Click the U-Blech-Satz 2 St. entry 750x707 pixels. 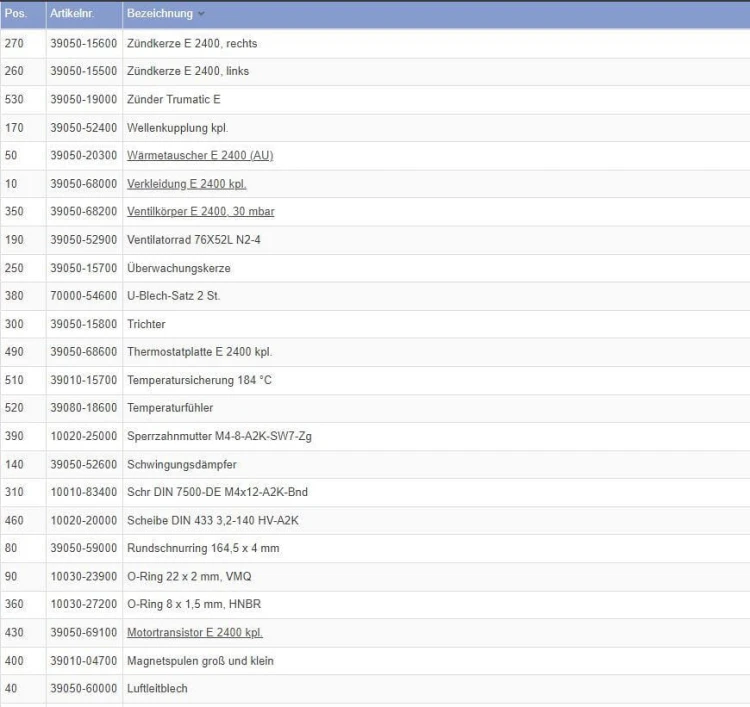174,296
